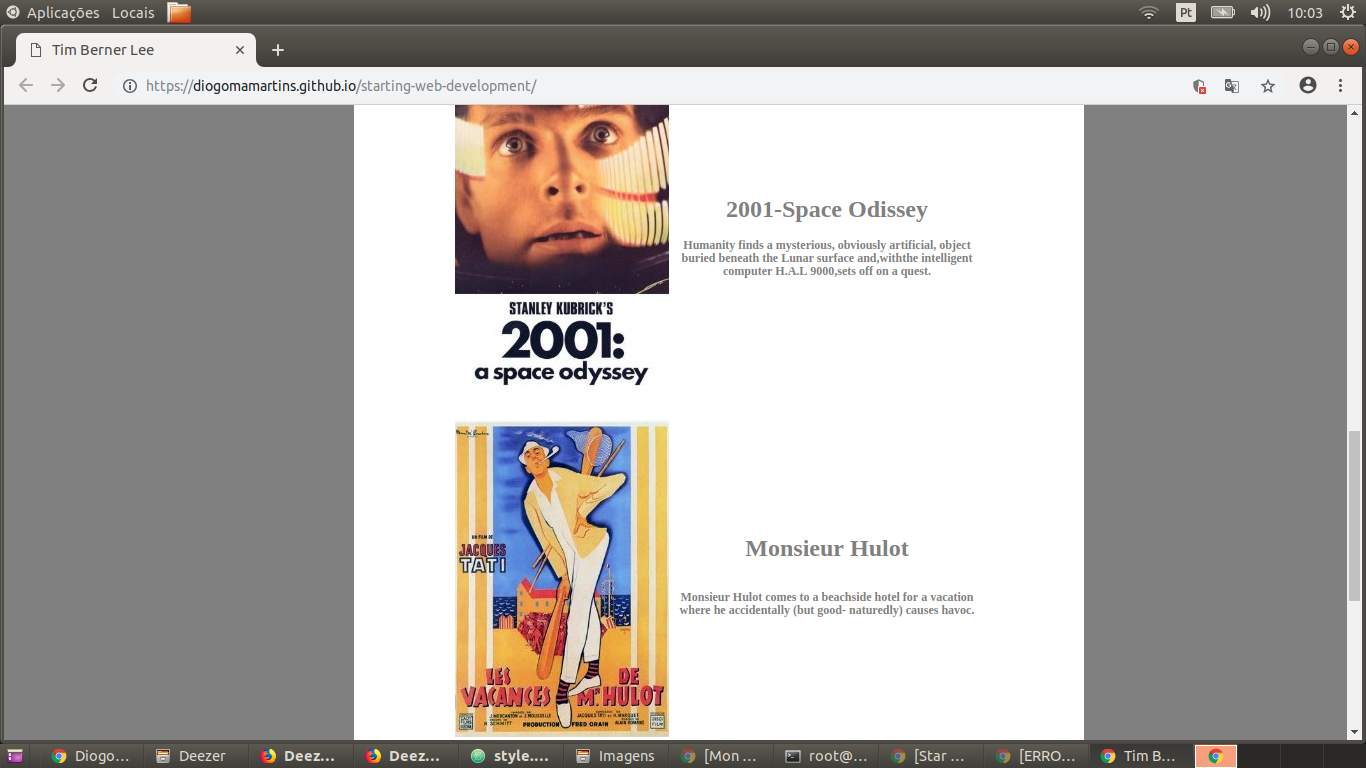Switch to the [ERRO... Chrome window

pyautogui.click(x=1035, y=756)
